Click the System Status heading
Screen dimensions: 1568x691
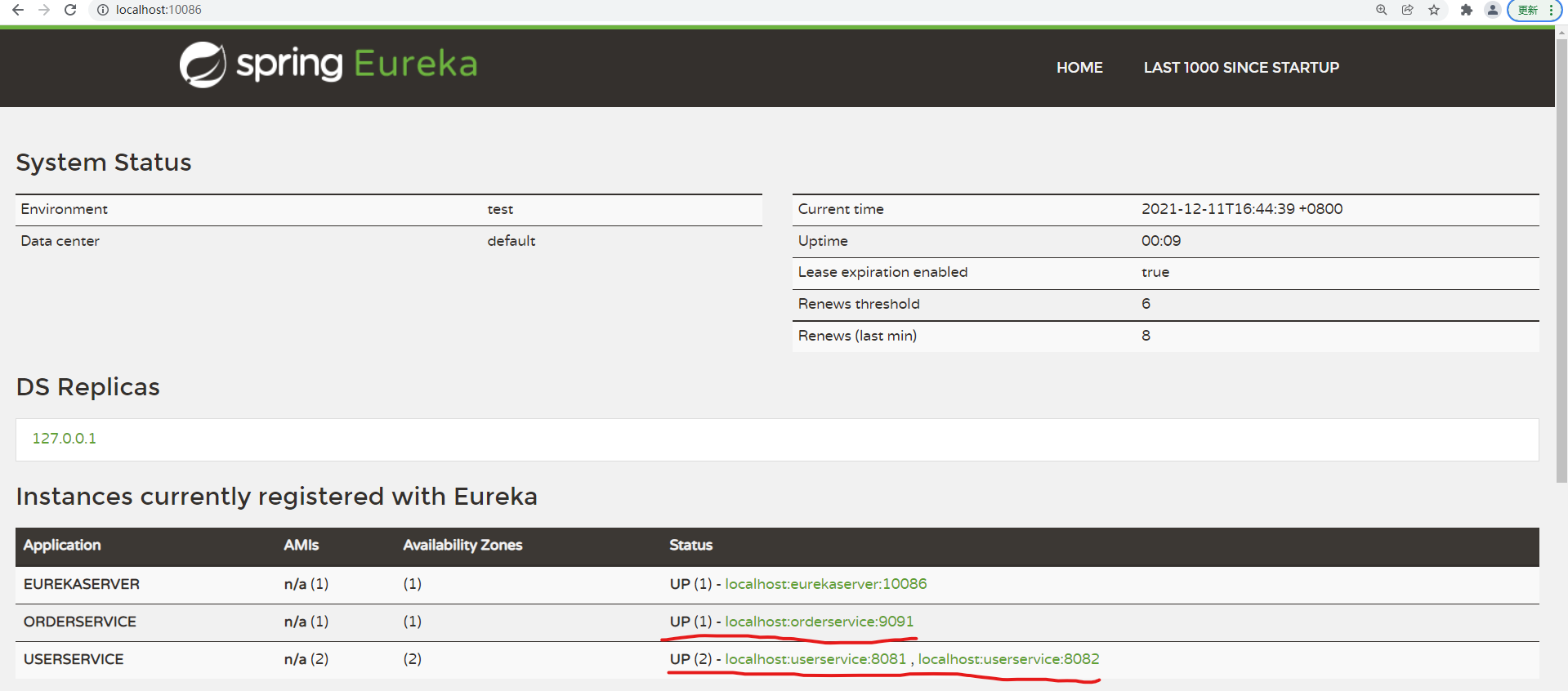tap(104, 163)
